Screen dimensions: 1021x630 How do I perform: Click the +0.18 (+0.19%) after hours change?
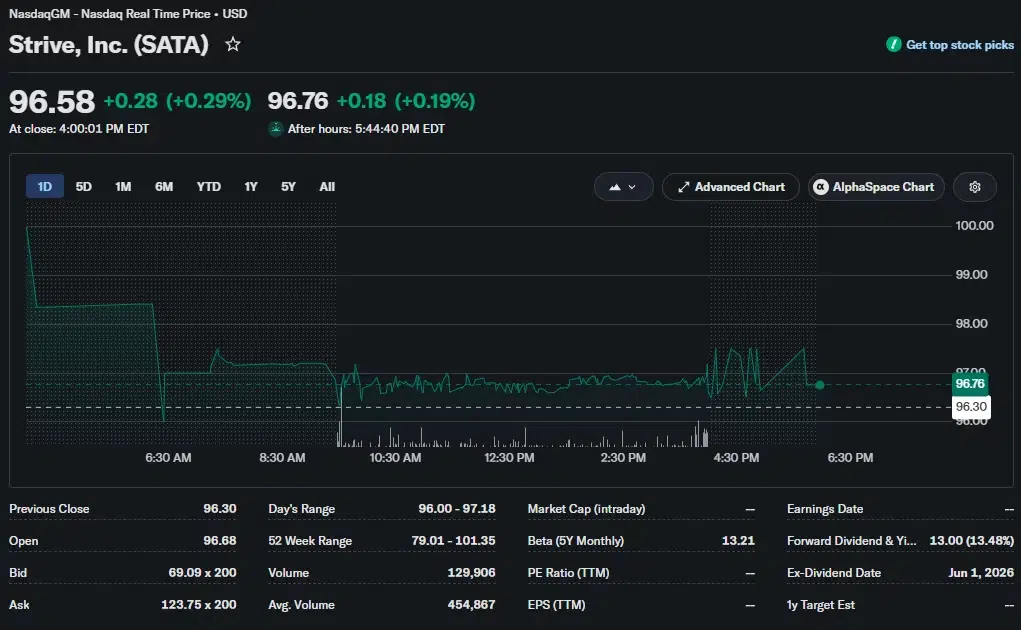pyautogui.click(x=406, y=101)
